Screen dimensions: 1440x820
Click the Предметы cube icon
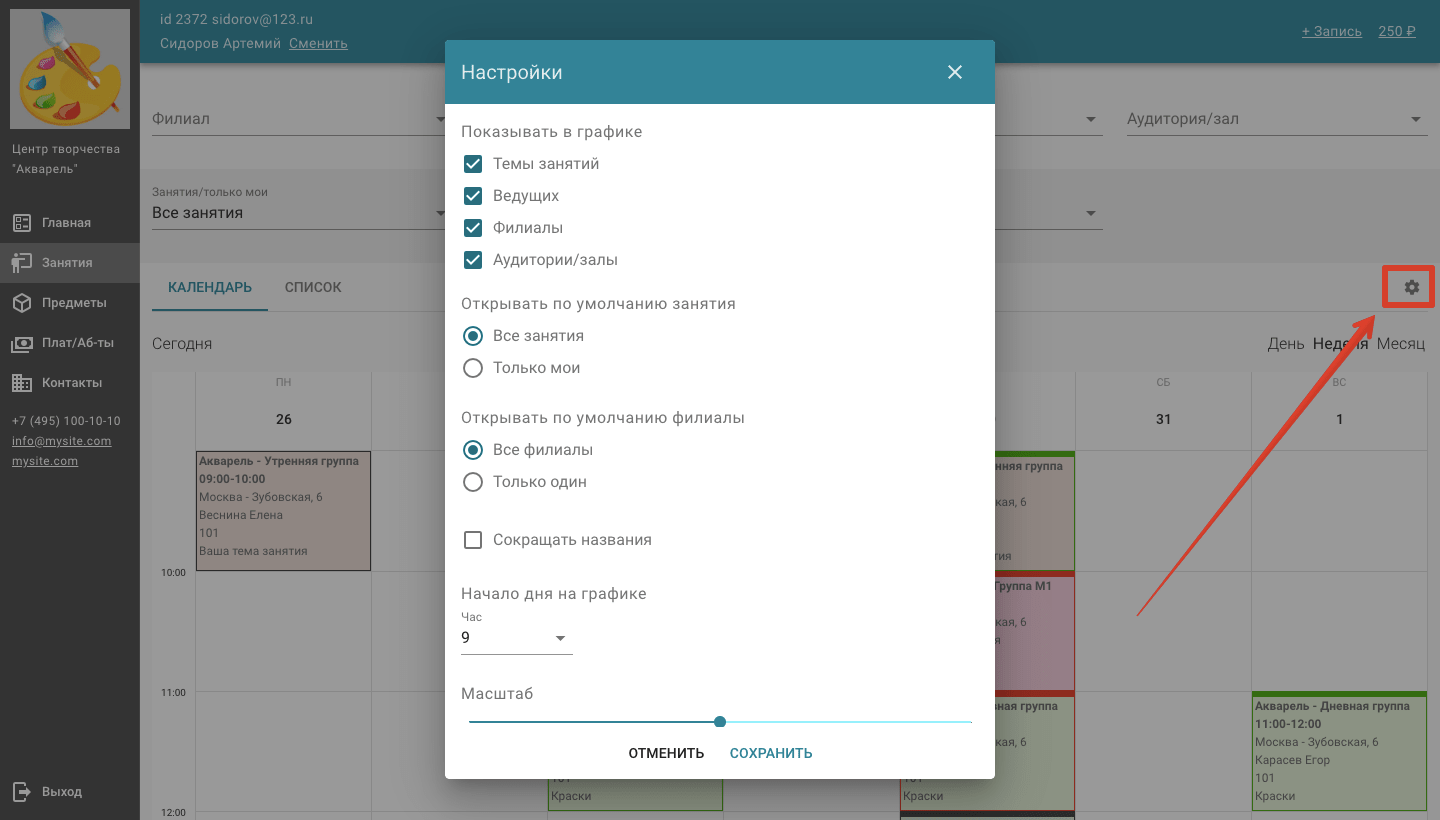[22, 303]
